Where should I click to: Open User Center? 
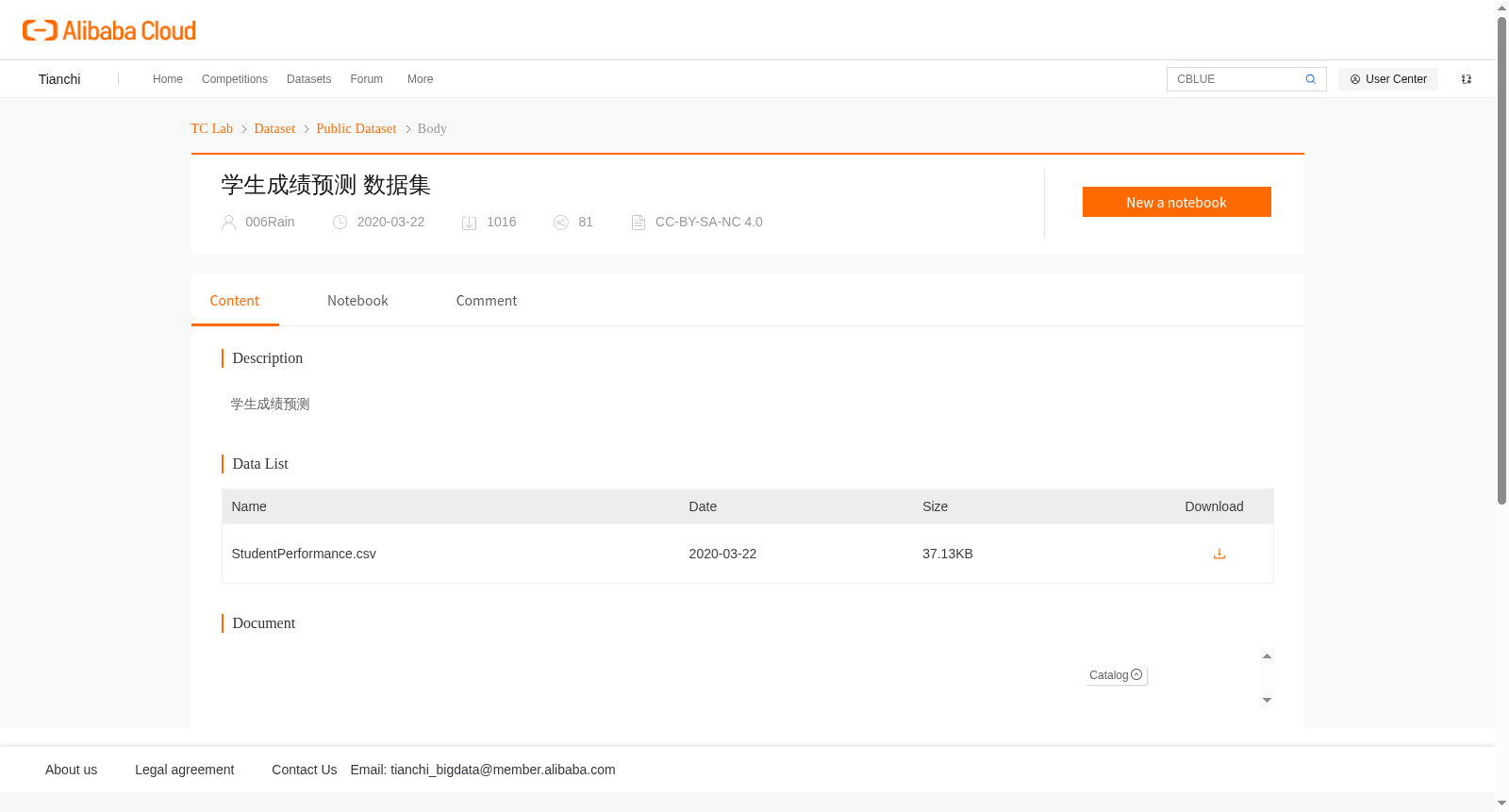click(1387, 79)
